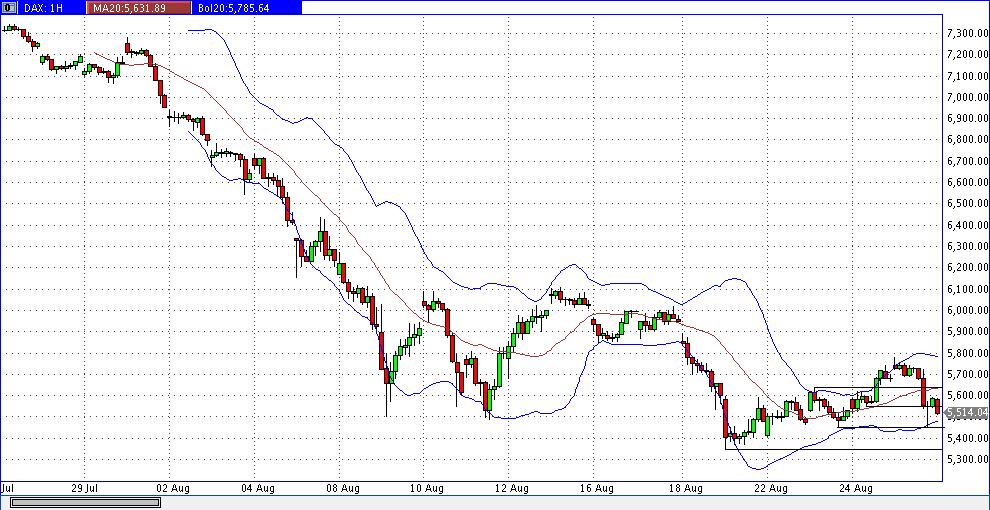Image resolution: width=990 pixels, height=510 pixels.
Task: Click the 12 Aug date label
Action: tap(511, 488)
